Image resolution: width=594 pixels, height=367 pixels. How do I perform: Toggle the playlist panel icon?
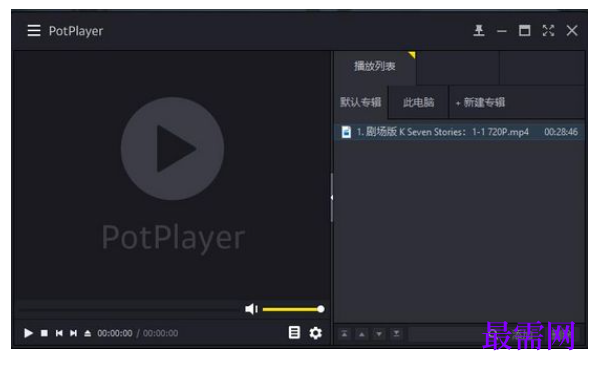294,333
